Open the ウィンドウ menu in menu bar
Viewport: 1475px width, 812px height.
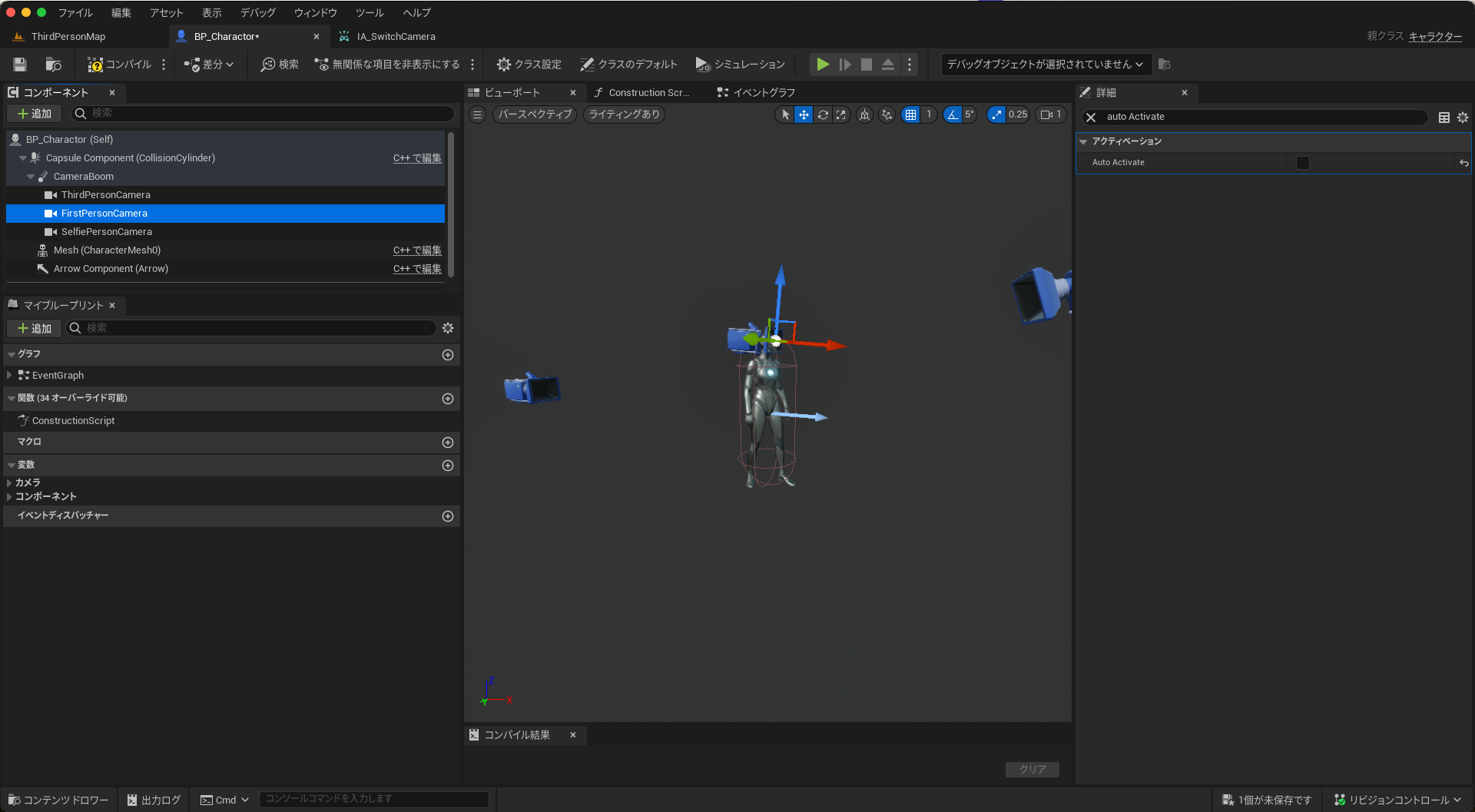[314, 12]
